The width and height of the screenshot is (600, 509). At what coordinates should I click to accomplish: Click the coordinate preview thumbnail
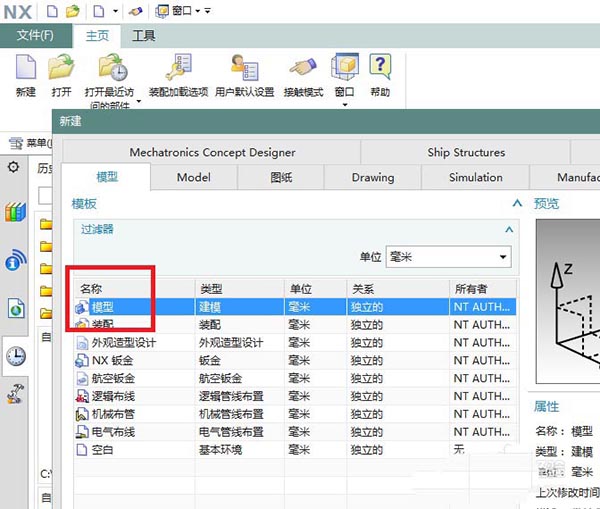click(568, 302)
